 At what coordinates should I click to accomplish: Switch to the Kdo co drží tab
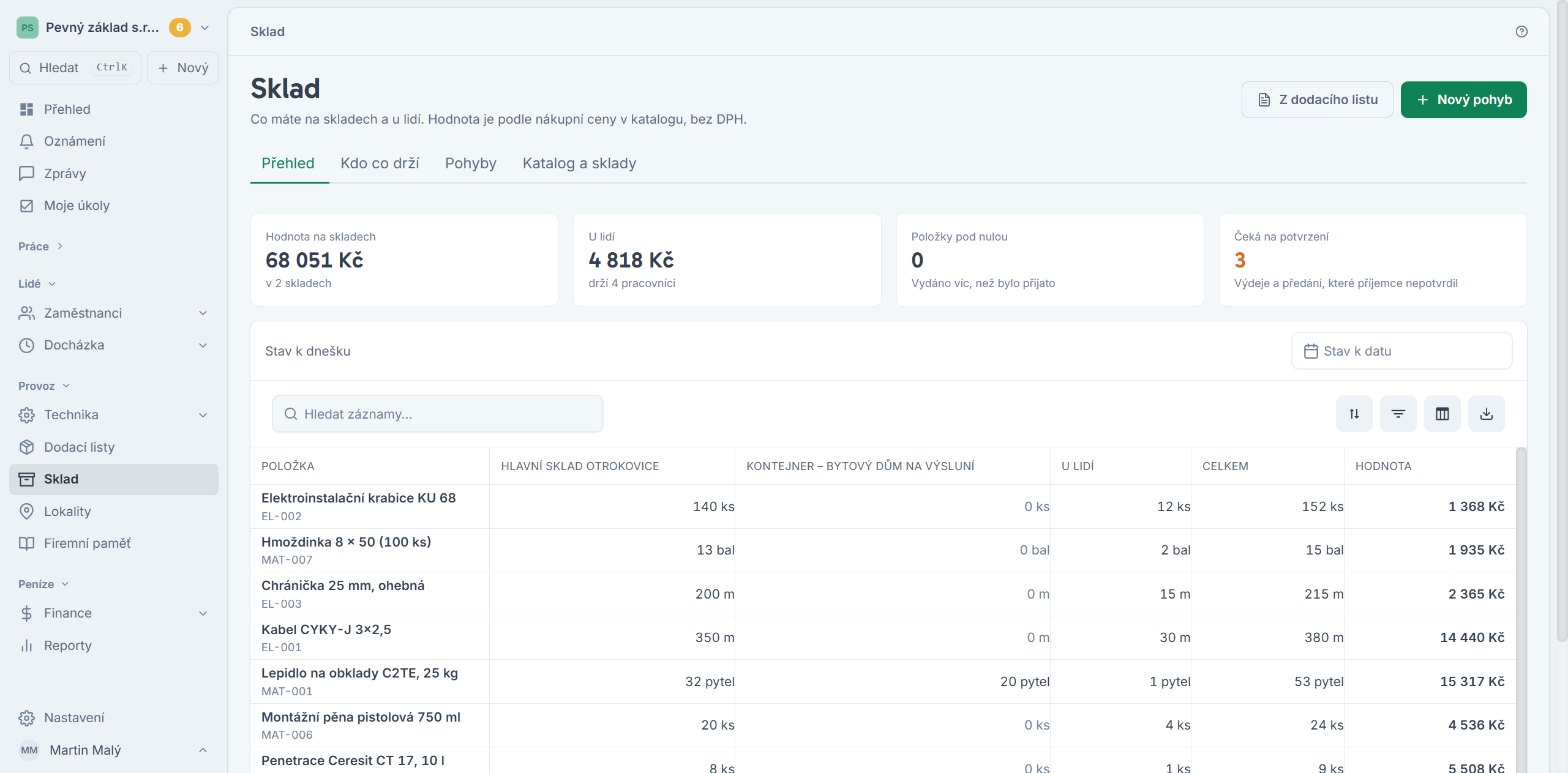click(x=380, y=163)
